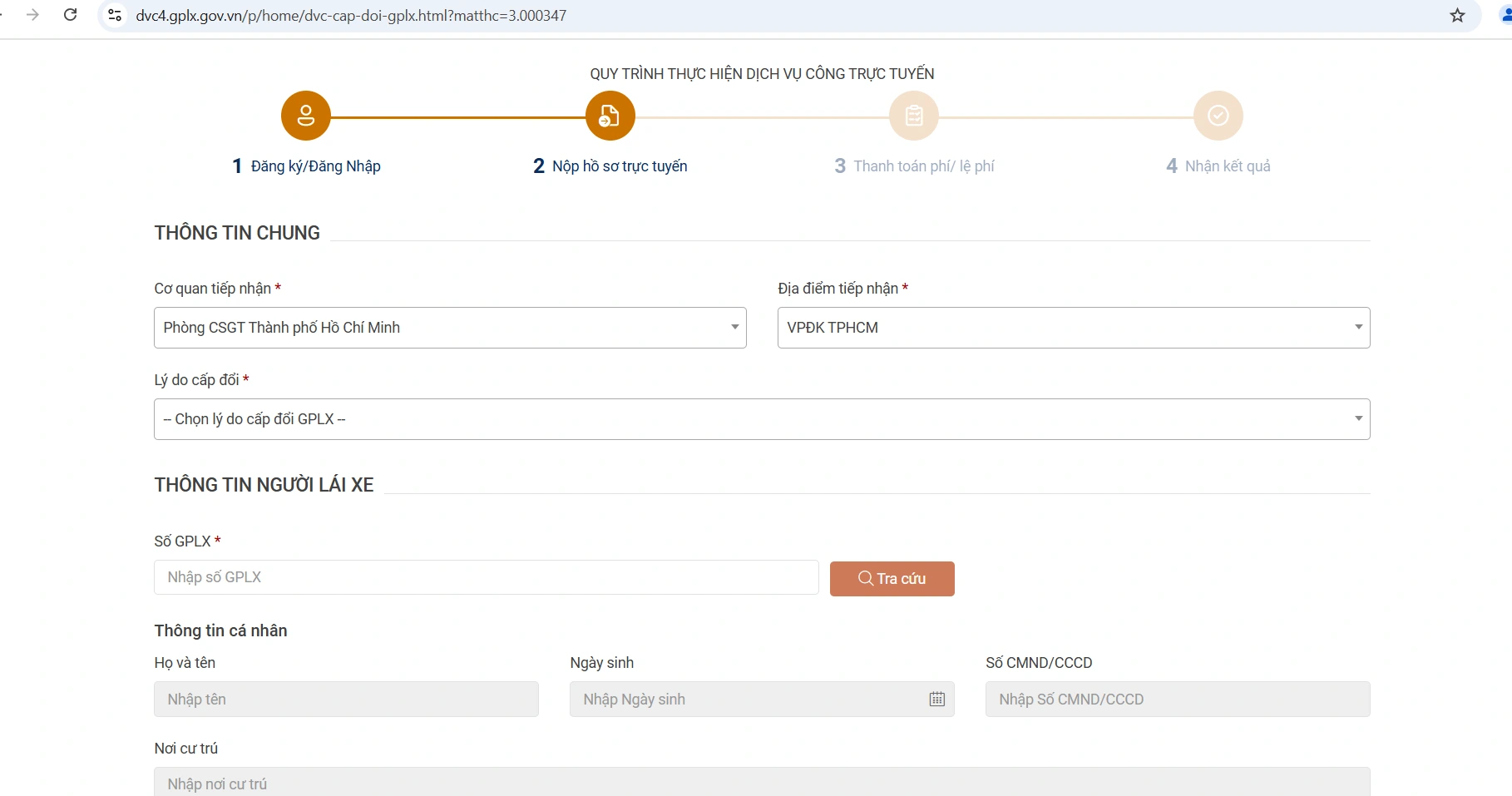Screen dimensions: 1512x796
Task: Click the 'Số GPLX' field label
Action: 187,541
